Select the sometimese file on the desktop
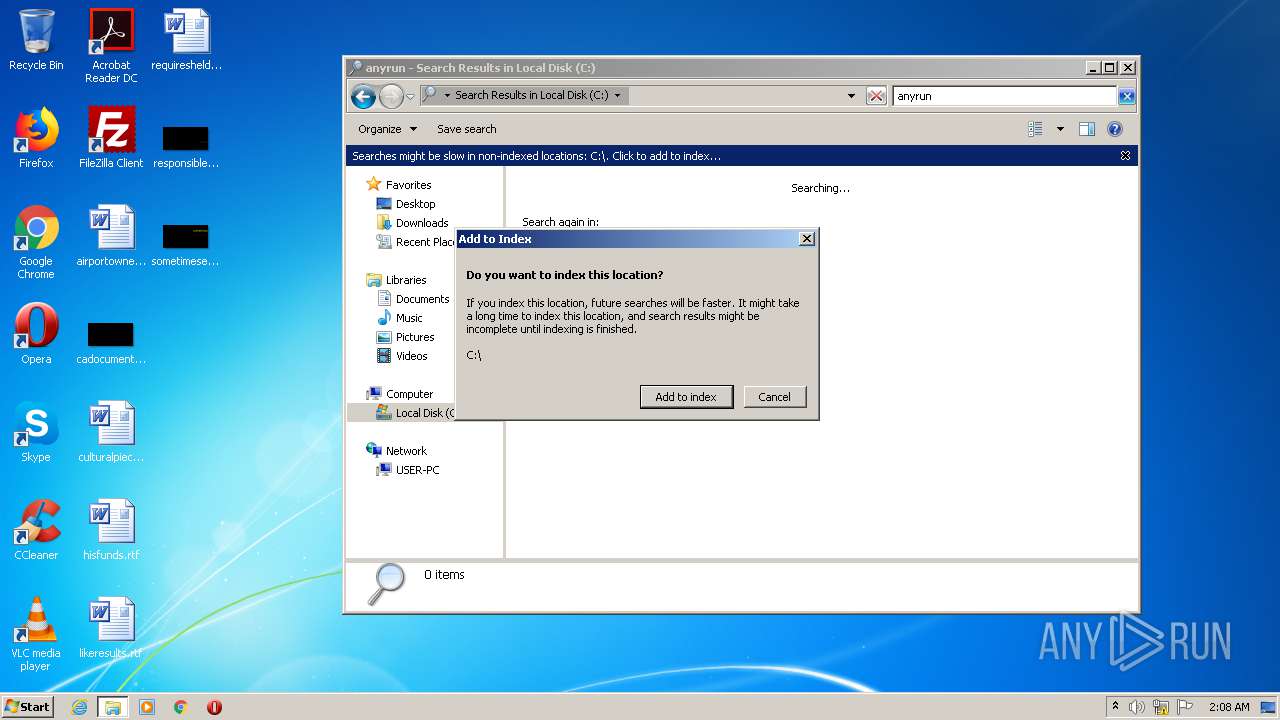 [x=186, y=244]
